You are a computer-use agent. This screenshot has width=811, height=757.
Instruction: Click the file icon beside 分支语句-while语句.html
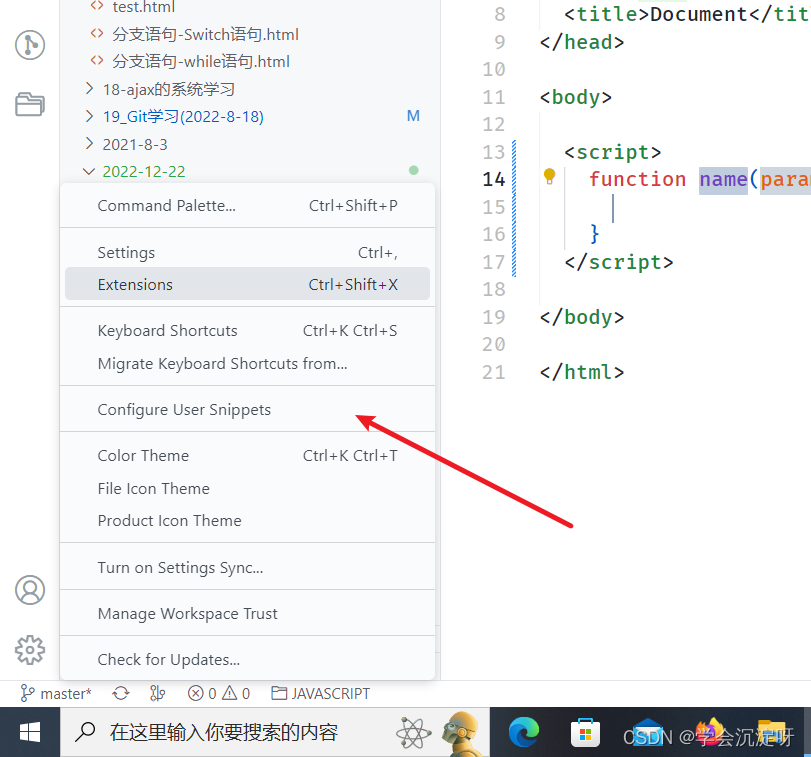[x=97, y=61]
